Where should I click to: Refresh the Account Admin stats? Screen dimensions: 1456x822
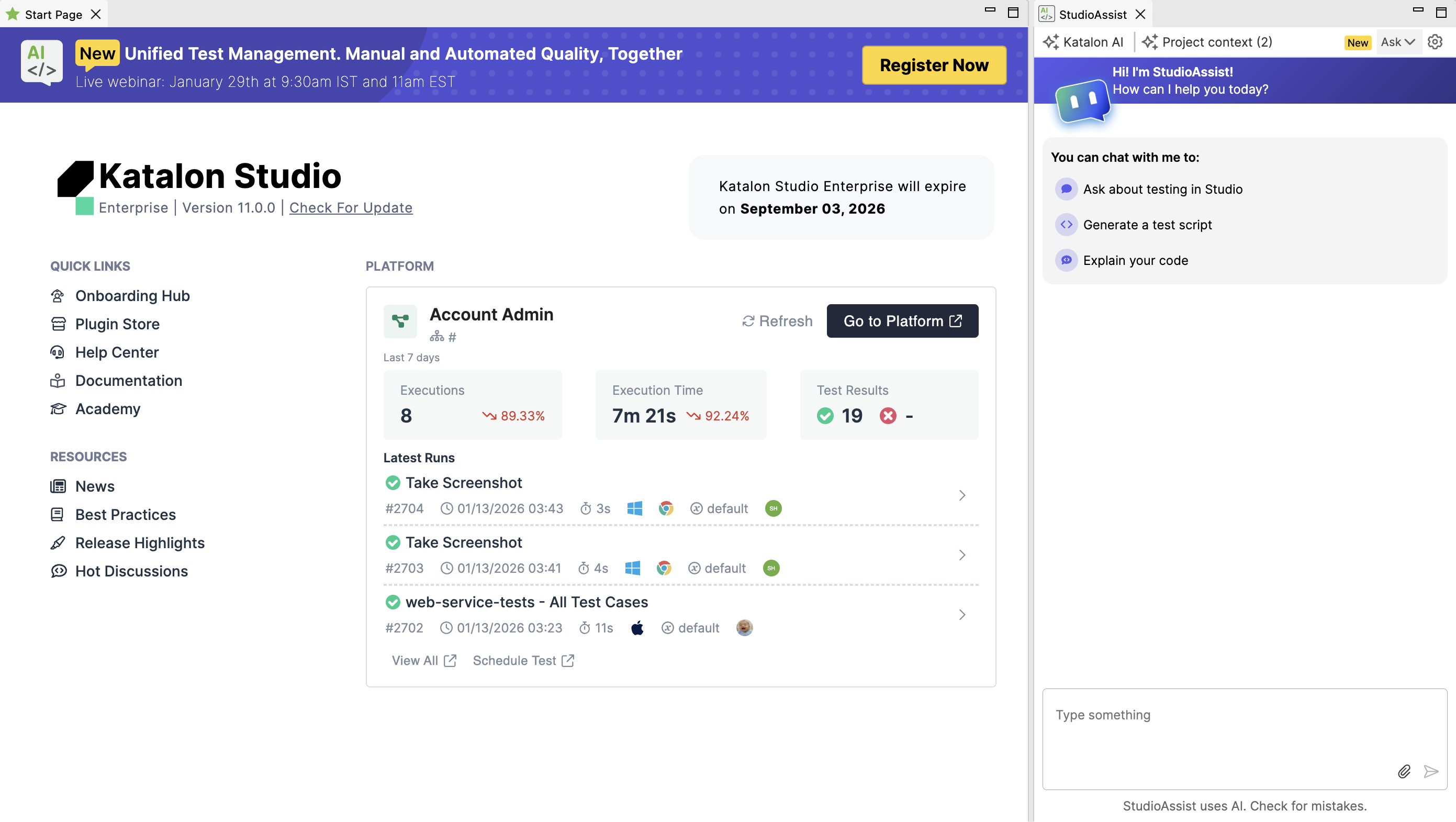(x=777, y=320)
